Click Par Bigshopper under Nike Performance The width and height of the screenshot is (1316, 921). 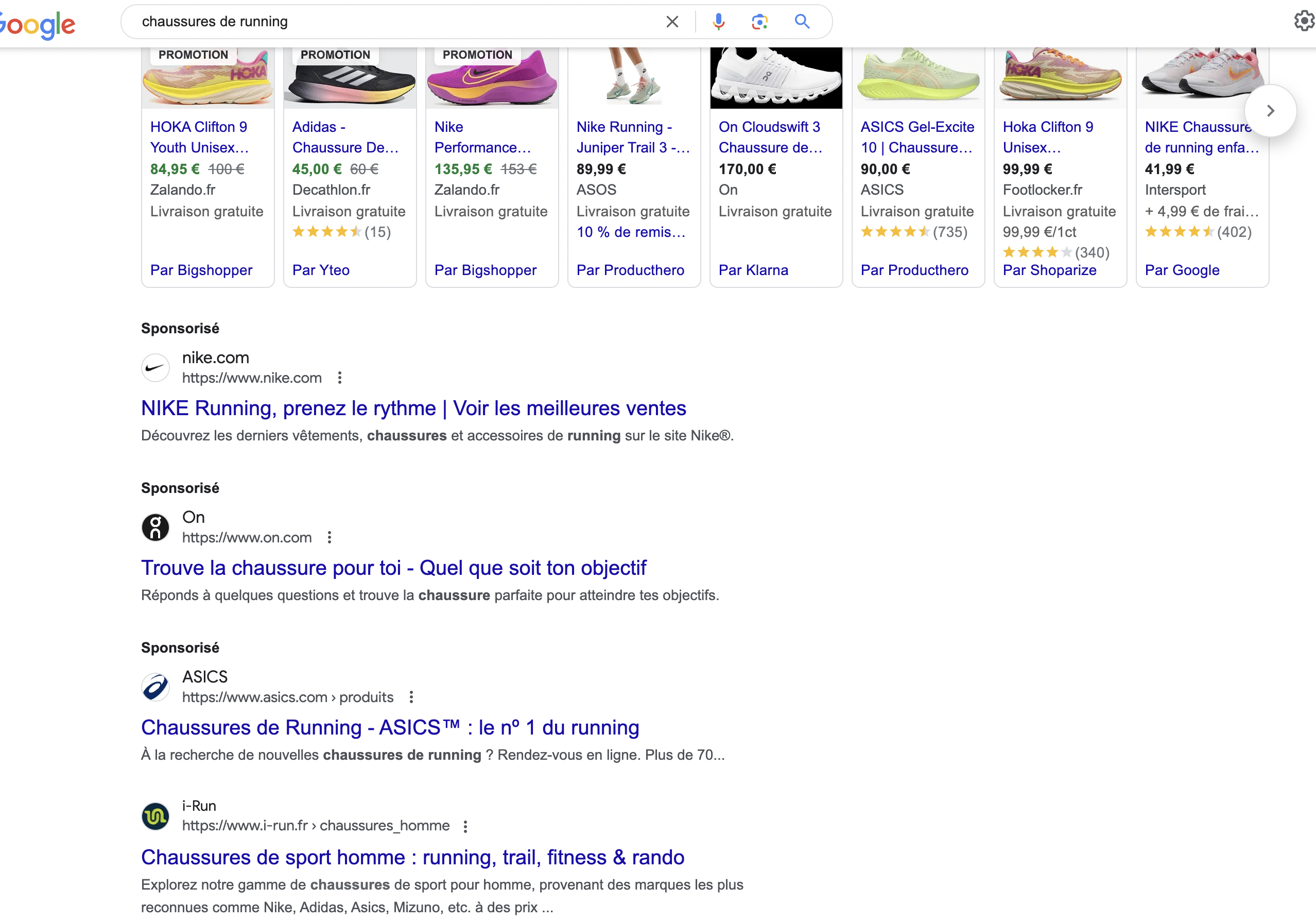point(486,270)
